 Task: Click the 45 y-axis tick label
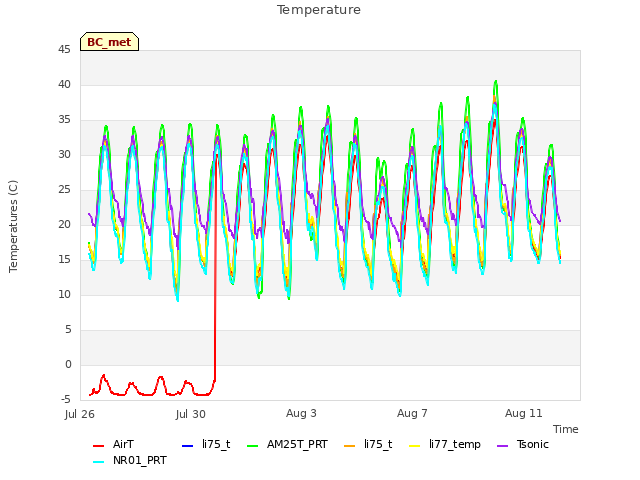64,50
